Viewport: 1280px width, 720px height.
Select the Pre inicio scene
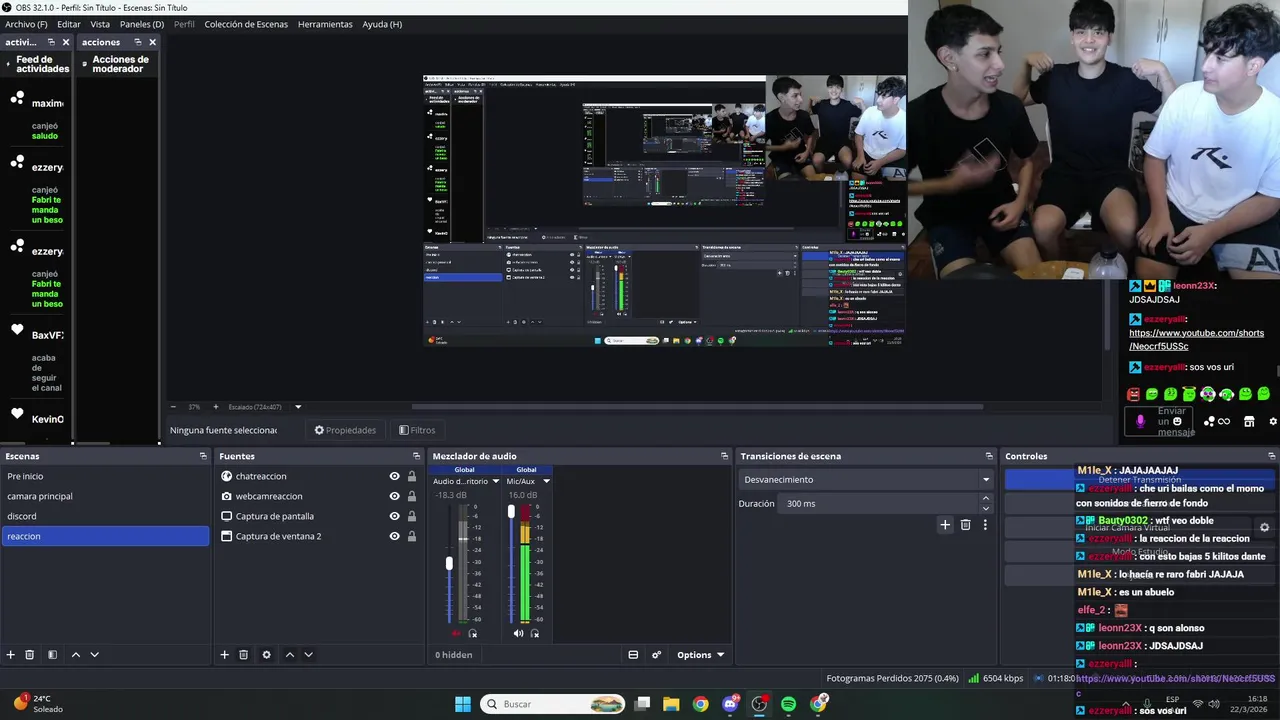pyautogui.click(x=105, y=476)
